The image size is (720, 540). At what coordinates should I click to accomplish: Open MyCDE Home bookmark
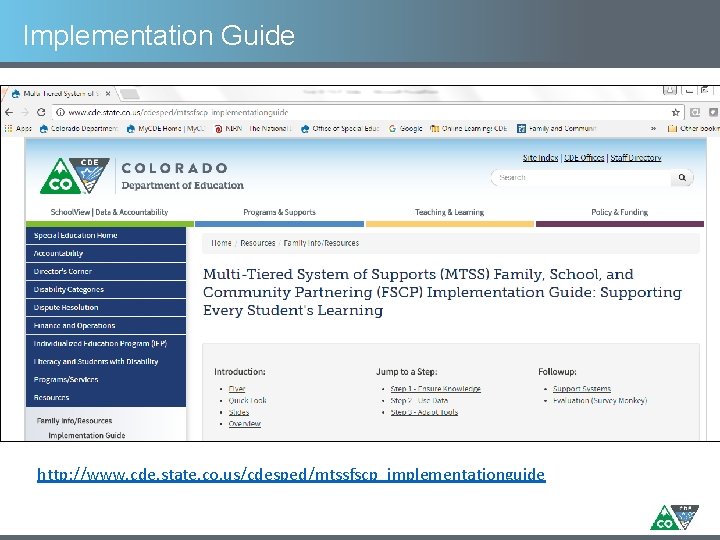click(x=165, y=129)
